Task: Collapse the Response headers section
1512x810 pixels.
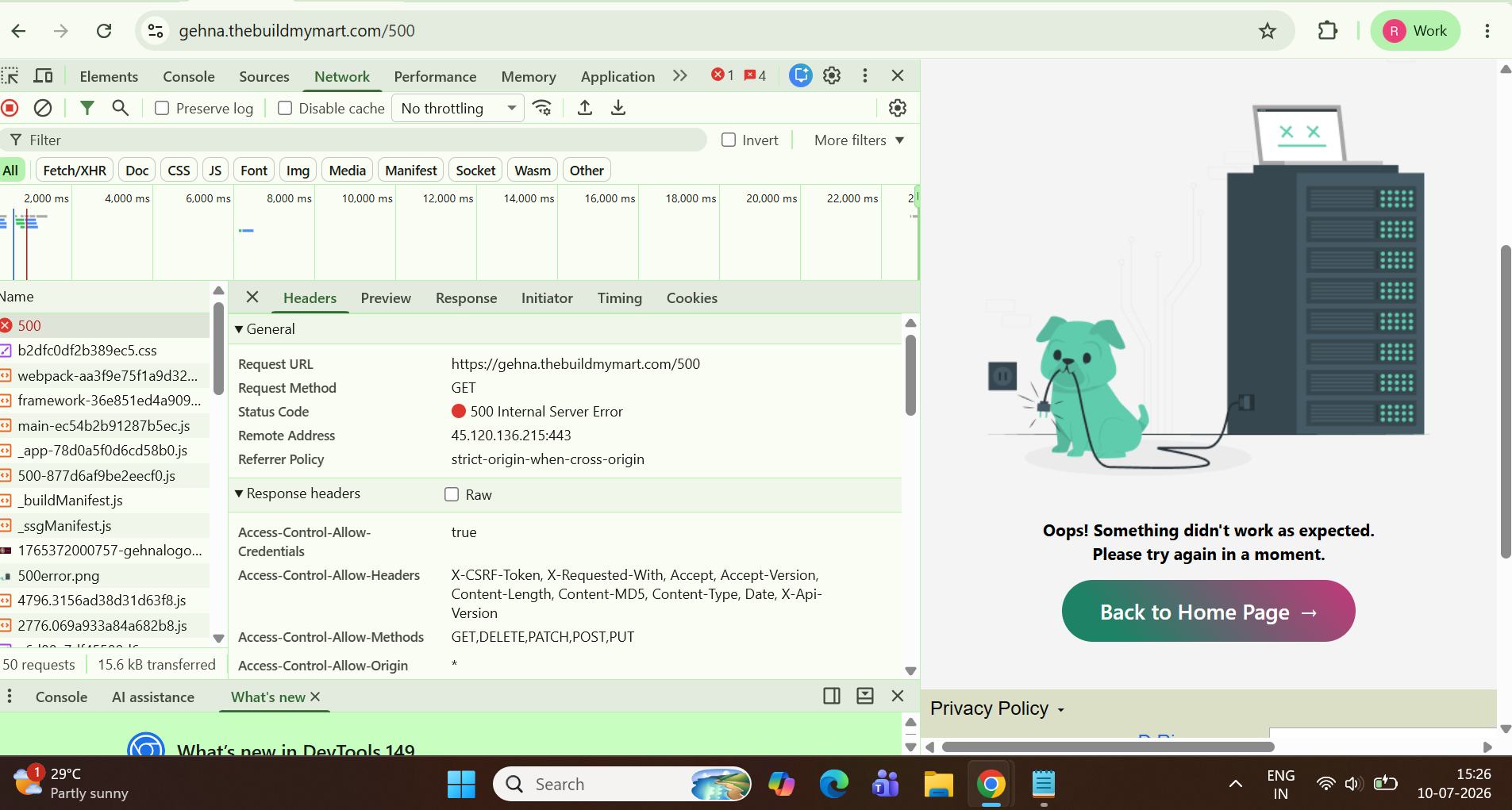Action: point(239,493)
